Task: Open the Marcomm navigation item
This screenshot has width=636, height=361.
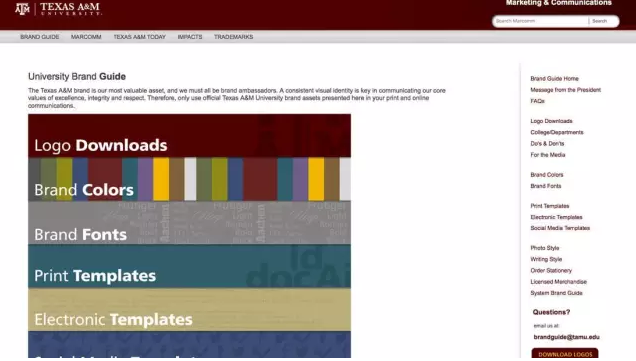Action: pos(86,37)
